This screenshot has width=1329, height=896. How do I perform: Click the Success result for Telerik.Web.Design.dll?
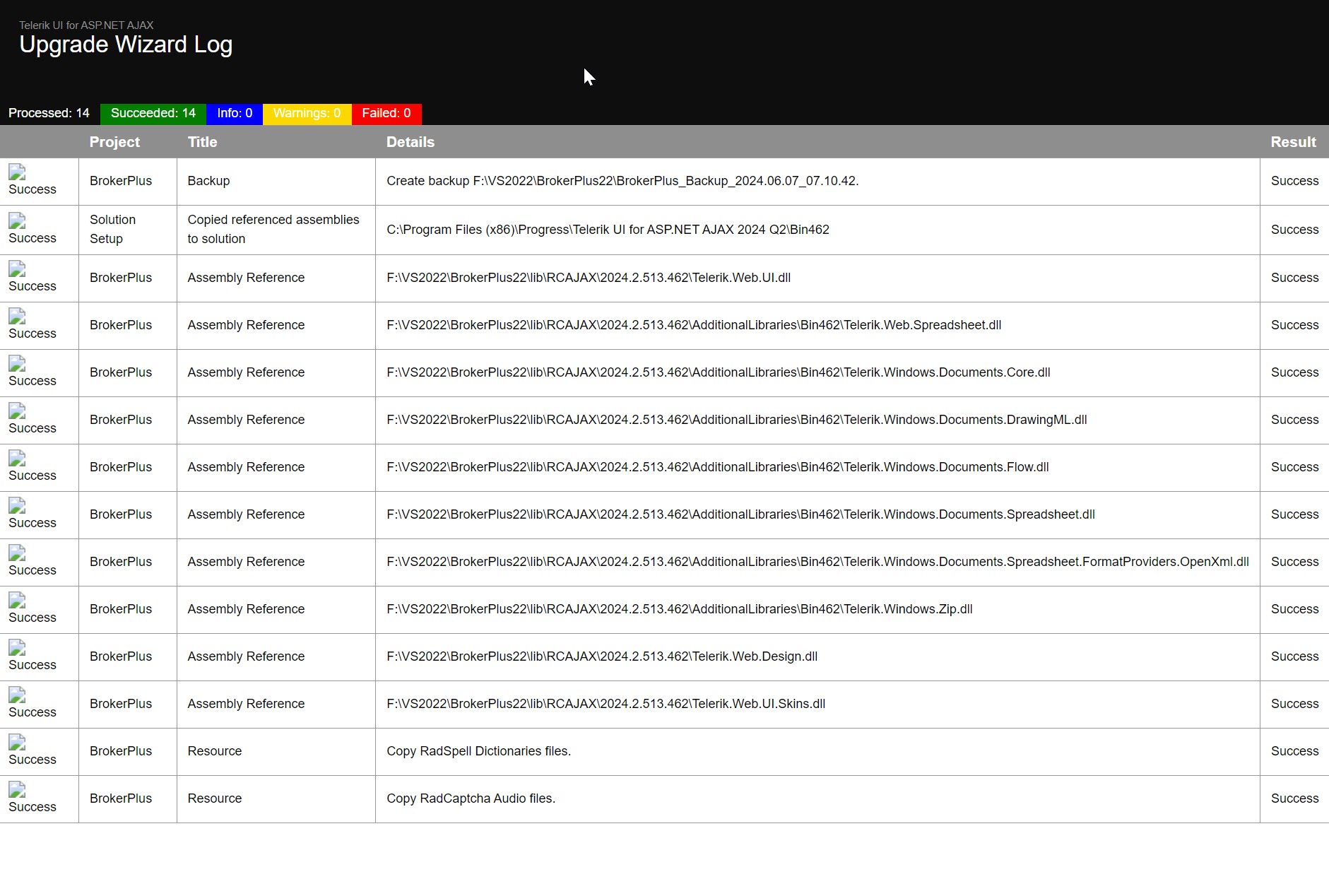[1294, 656]
